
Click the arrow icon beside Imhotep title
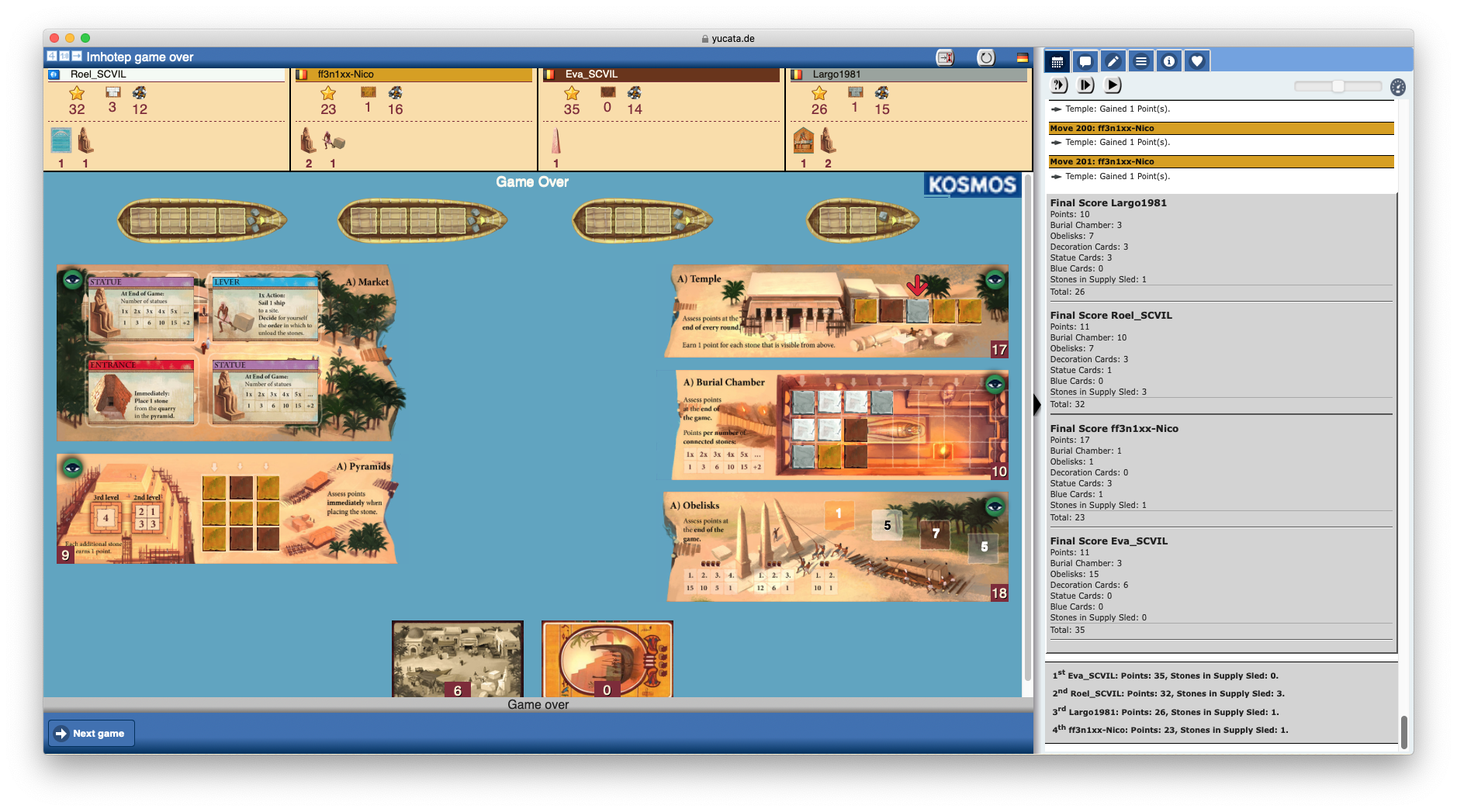point(77,56)
